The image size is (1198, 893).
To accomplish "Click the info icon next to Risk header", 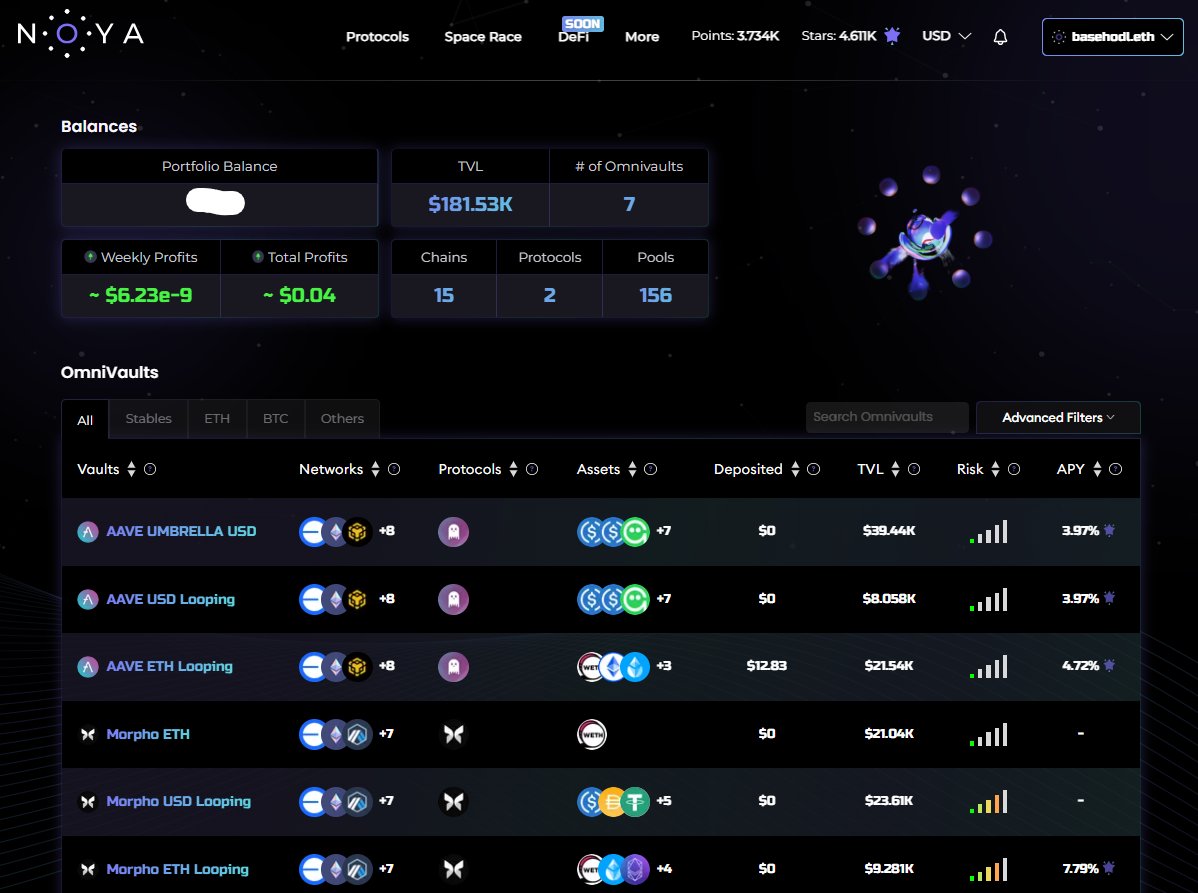I will tap(1013, 469).
